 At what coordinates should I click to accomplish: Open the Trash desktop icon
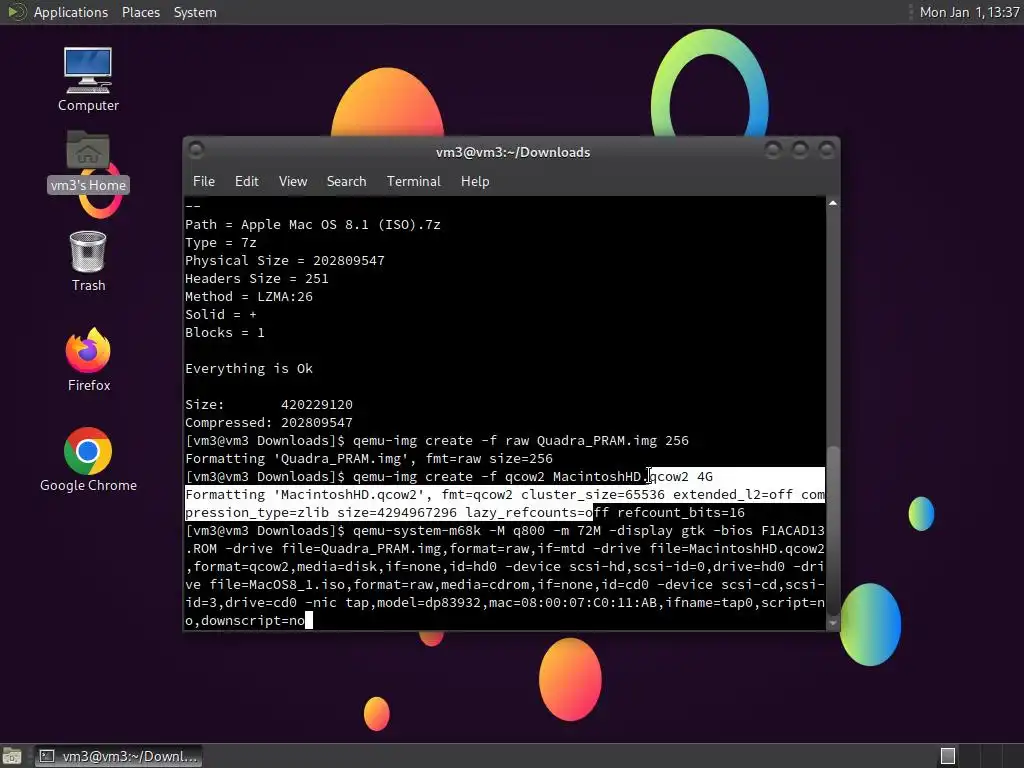tap(88, 261)
